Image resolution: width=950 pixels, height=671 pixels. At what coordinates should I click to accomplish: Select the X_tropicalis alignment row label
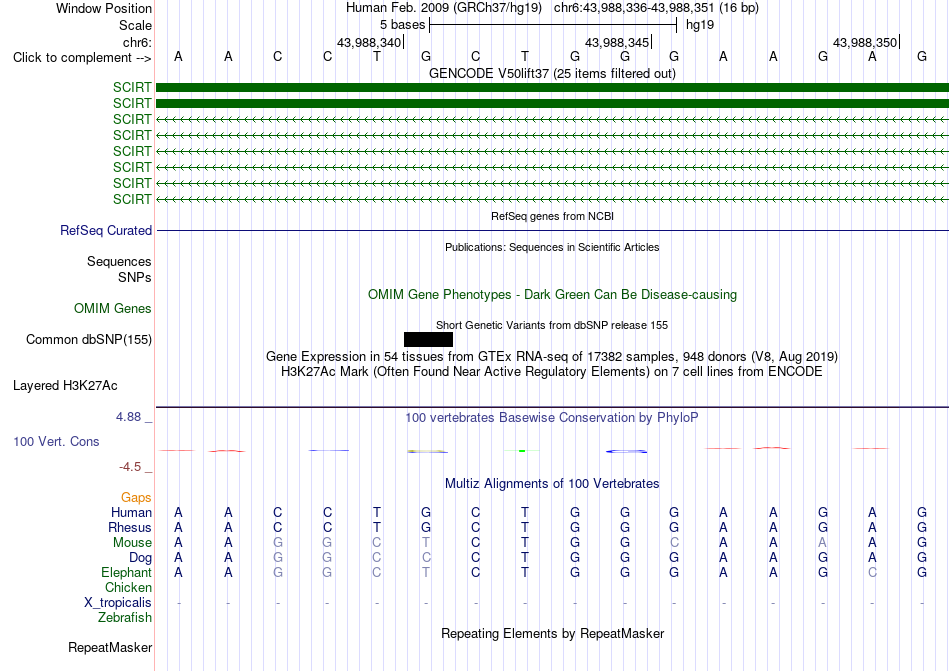tap(118, 603)
